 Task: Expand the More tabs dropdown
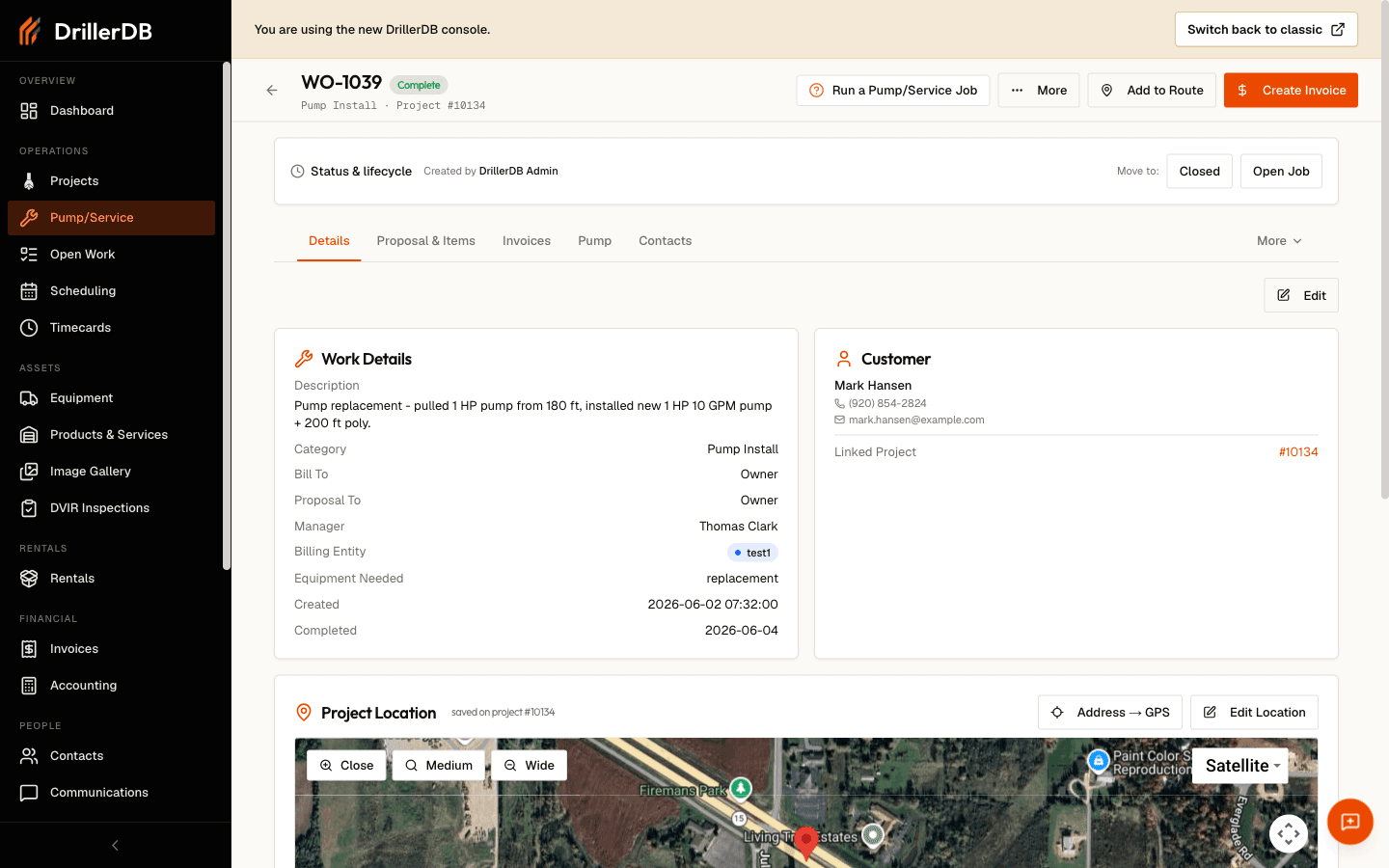coord(1279,241)
